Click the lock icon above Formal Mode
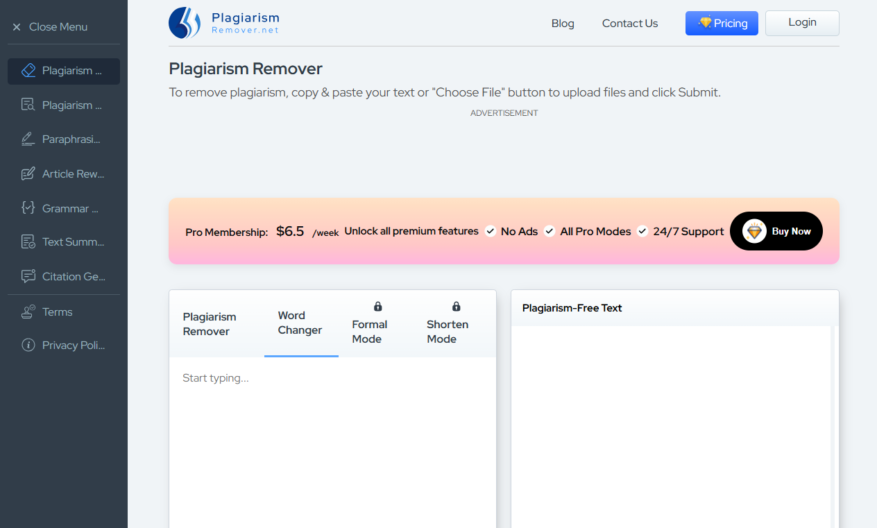This screenshot has height=528, width=877. 378,307
